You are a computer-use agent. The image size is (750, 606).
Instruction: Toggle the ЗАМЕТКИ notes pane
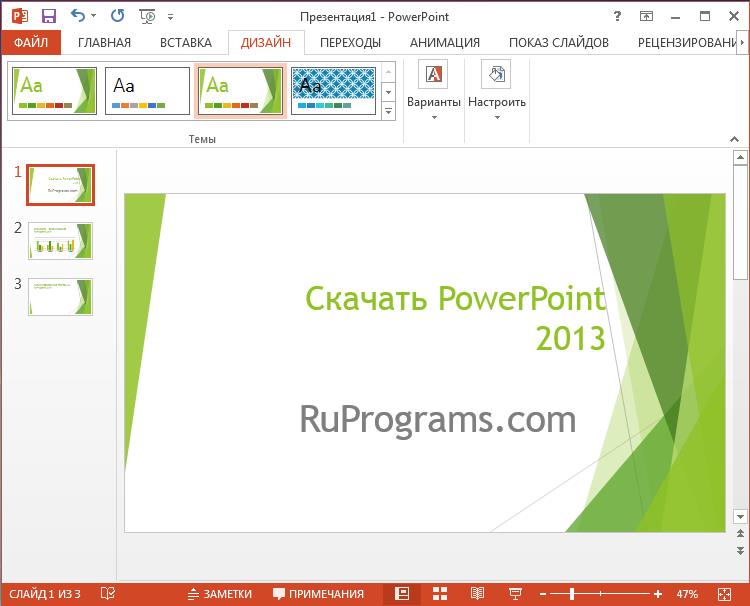click(220, 594)
